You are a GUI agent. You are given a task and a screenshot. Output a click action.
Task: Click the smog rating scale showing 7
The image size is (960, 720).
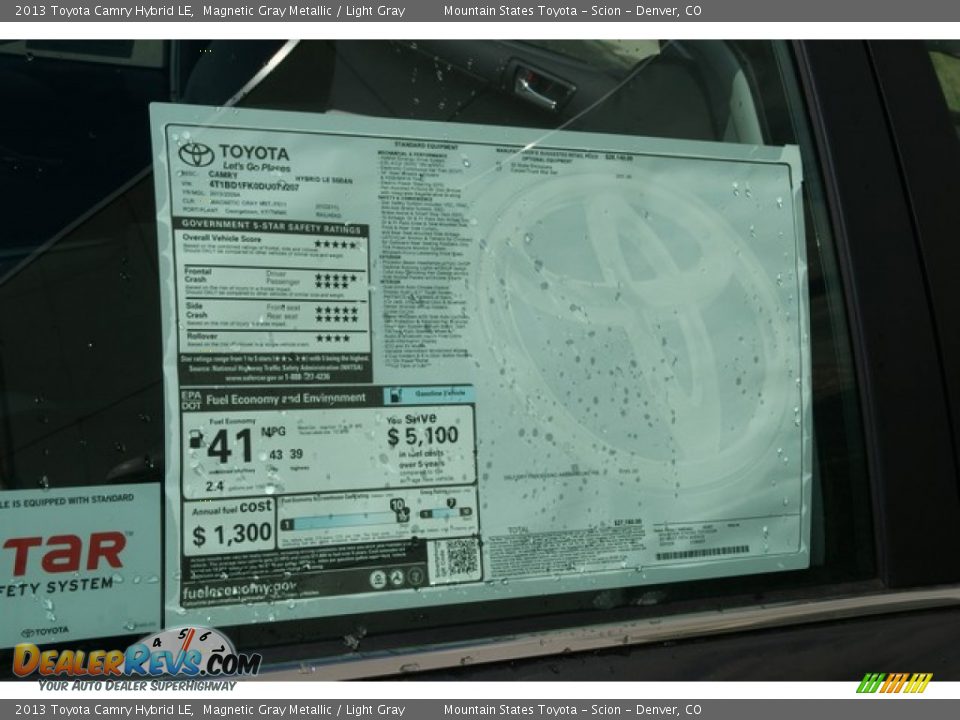[446, 509]
